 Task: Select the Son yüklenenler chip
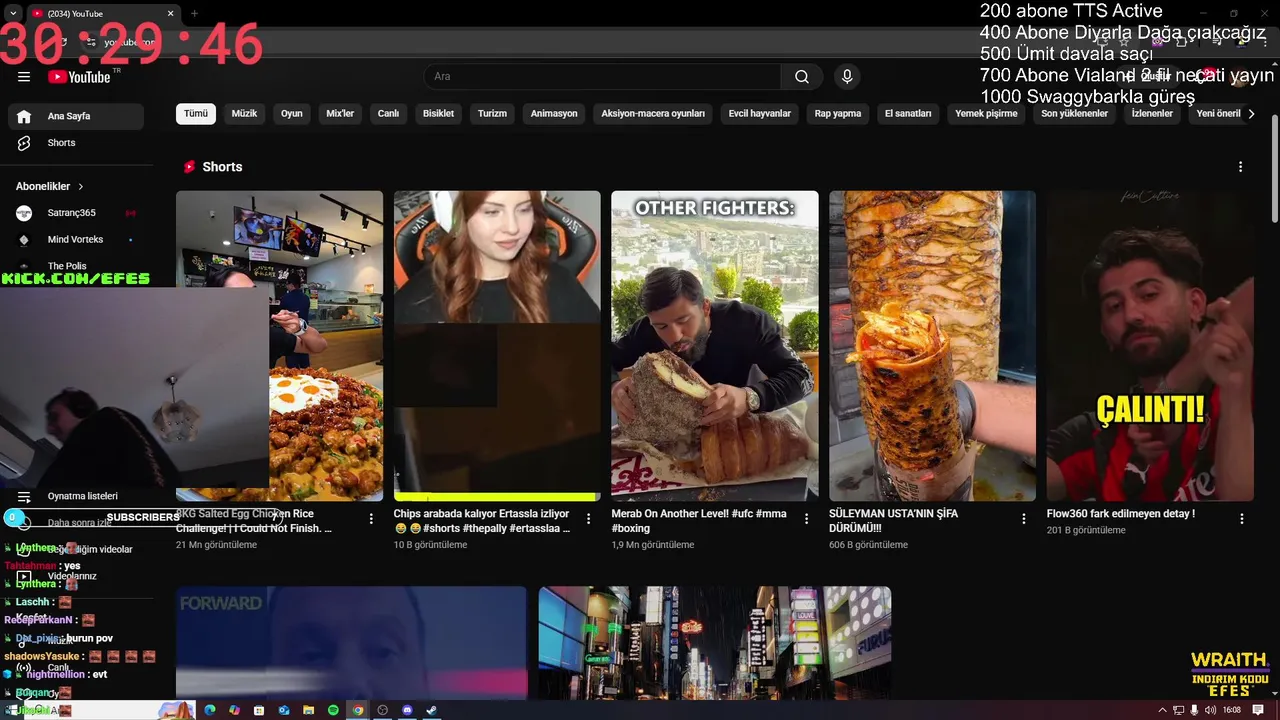click(x=1075, y=114)
